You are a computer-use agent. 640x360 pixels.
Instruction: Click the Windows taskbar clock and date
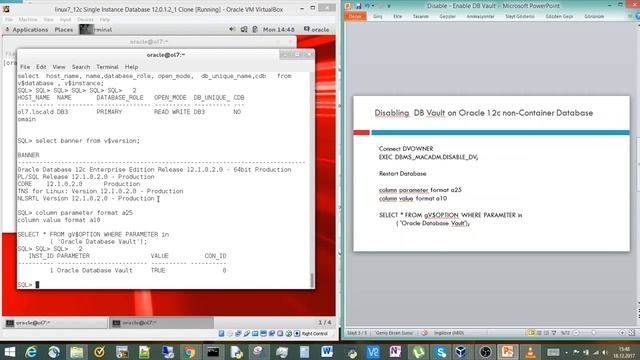624,352
